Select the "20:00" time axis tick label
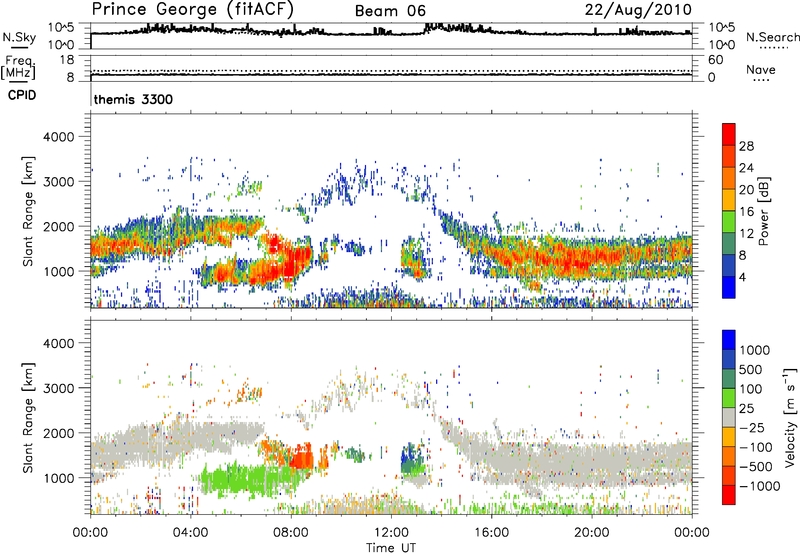Viewport: 800px width, 554px height. point(591,533)
